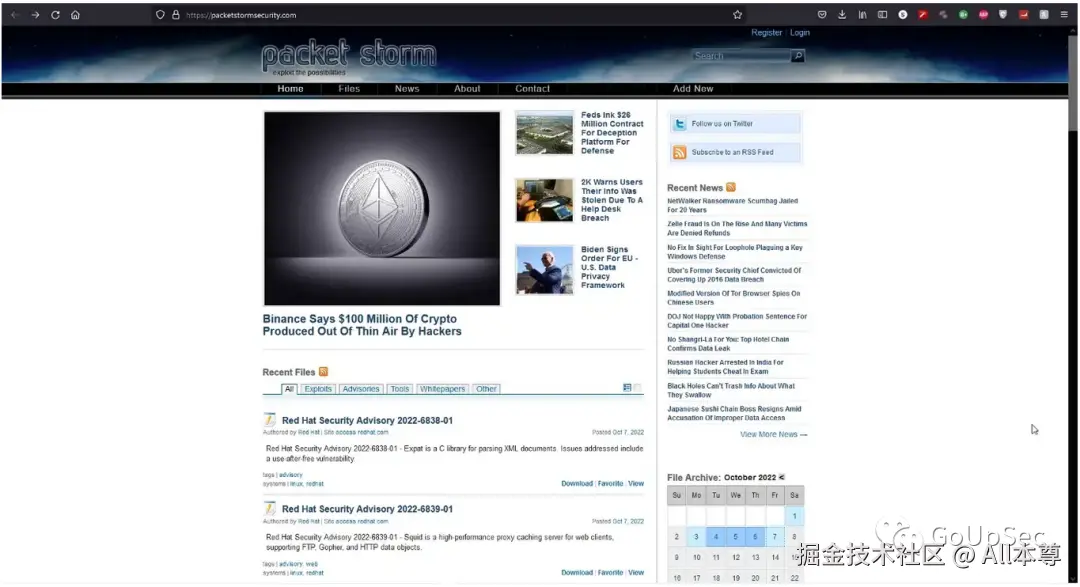
Task: Click the padlock site security icon
Action: (176, 14)
